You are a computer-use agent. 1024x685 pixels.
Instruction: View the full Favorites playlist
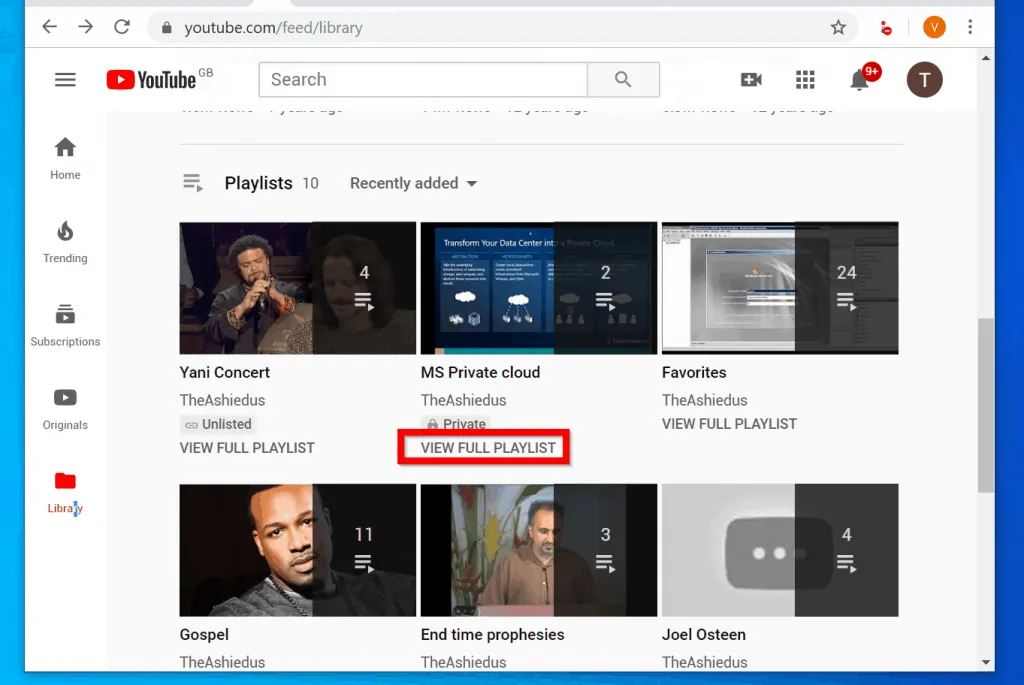(x=729, y=423)
